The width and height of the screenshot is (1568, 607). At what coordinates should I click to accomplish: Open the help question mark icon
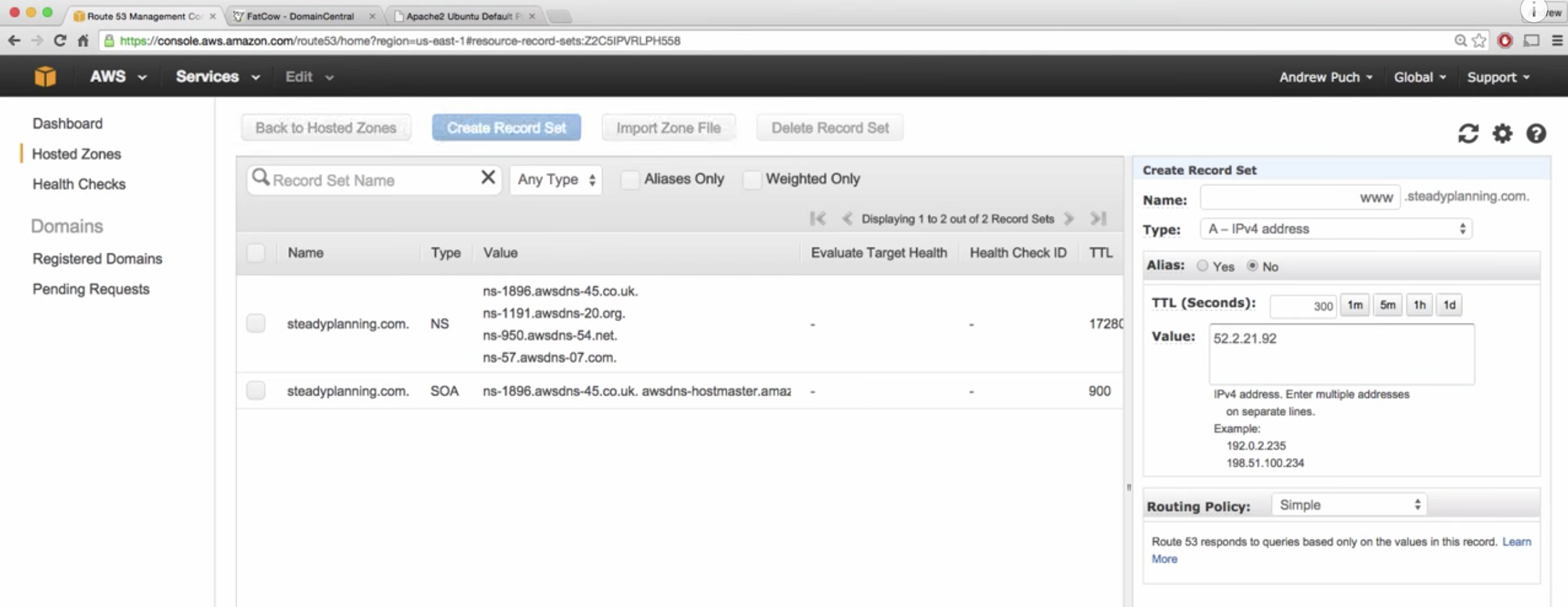click(1535, 133)
